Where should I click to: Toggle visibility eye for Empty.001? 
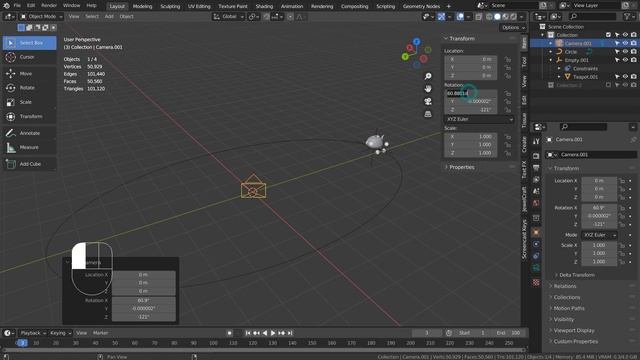(625, 60)
